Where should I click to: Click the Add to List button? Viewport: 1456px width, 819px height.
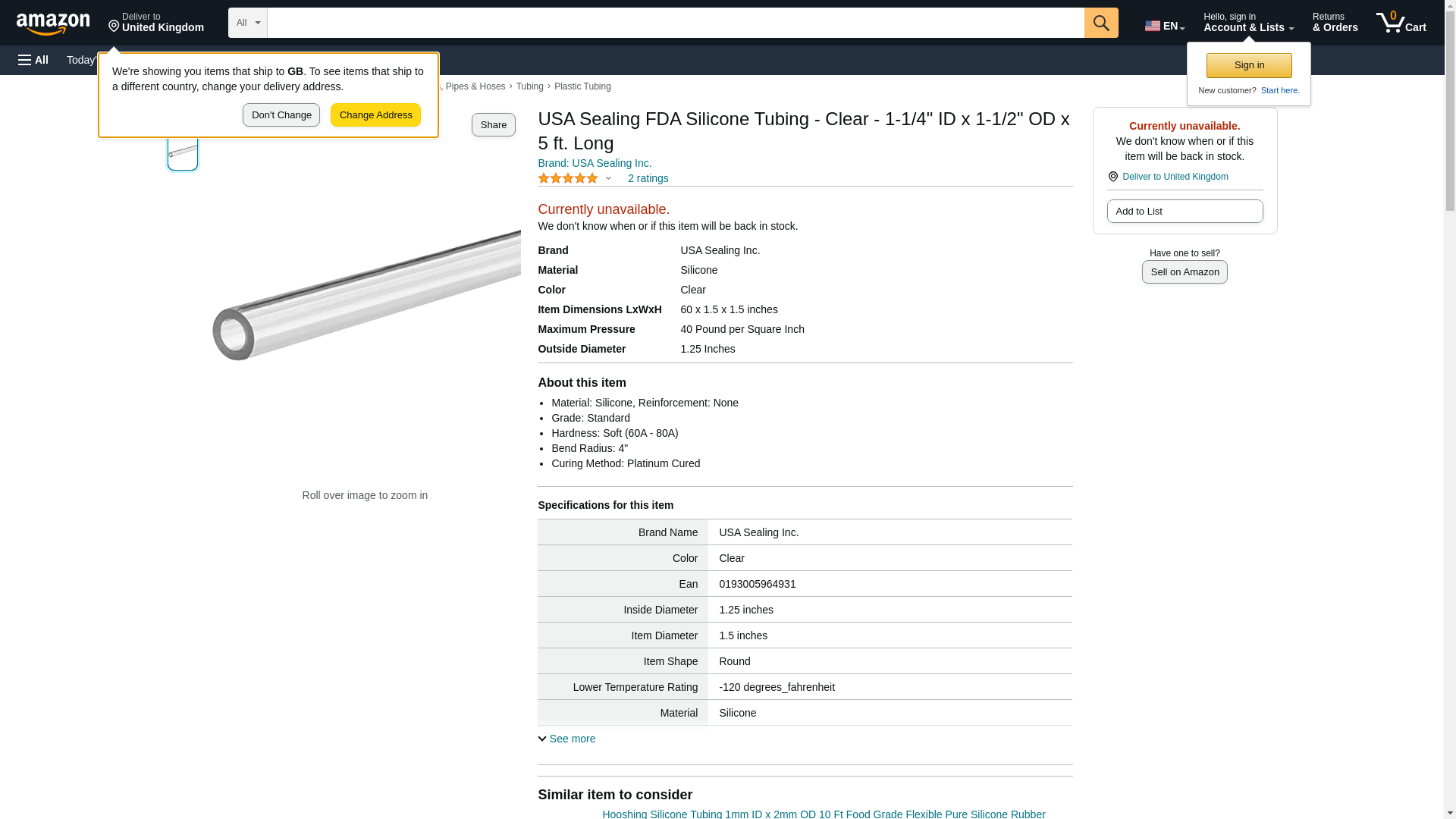pyautogui.click(x=1185, y=211)
